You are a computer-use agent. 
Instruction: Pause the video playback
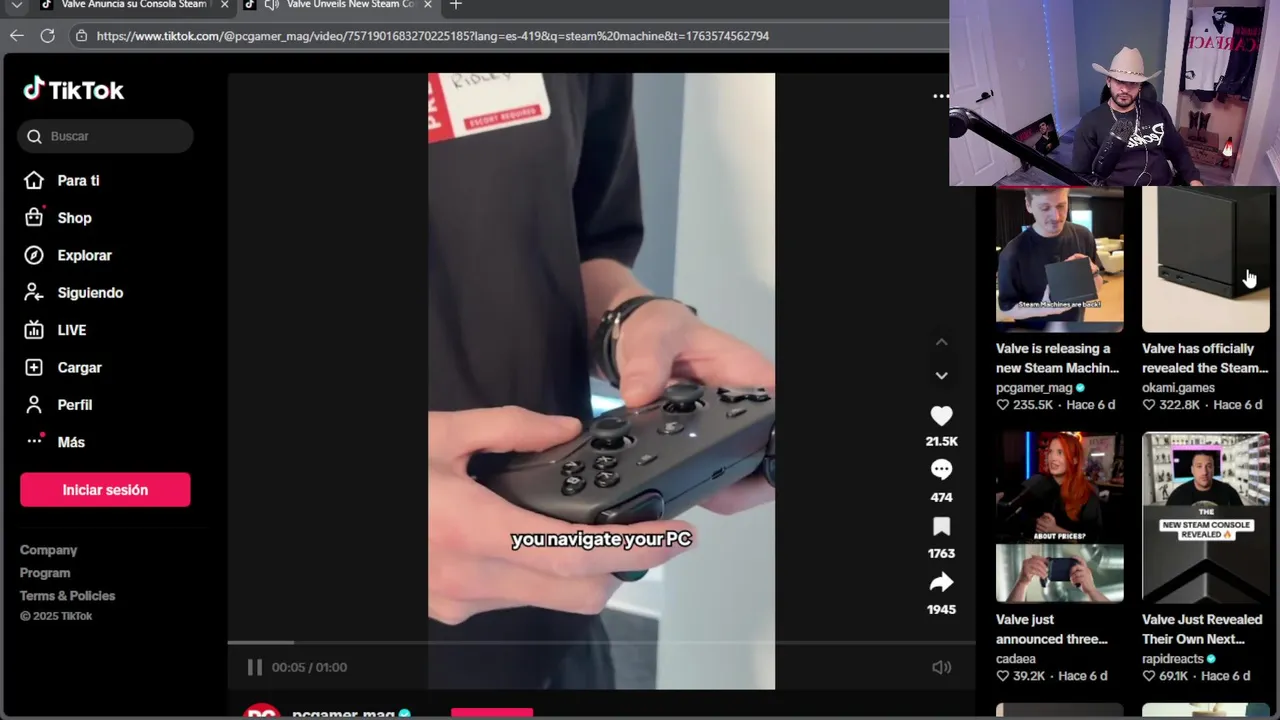[254, 667]
